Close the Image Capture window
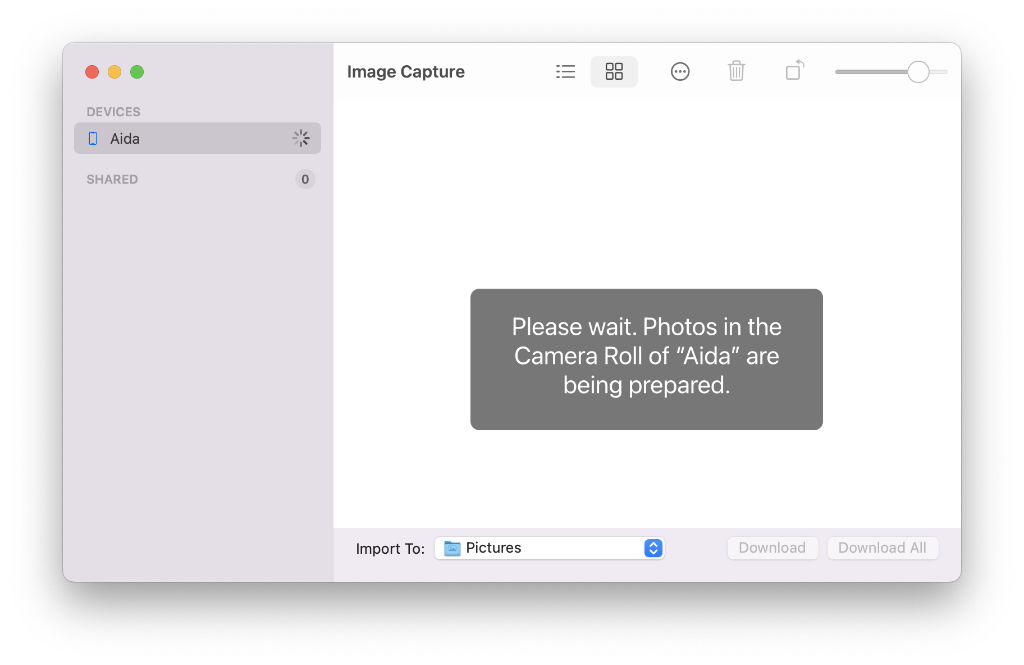 tap(92, 72)
